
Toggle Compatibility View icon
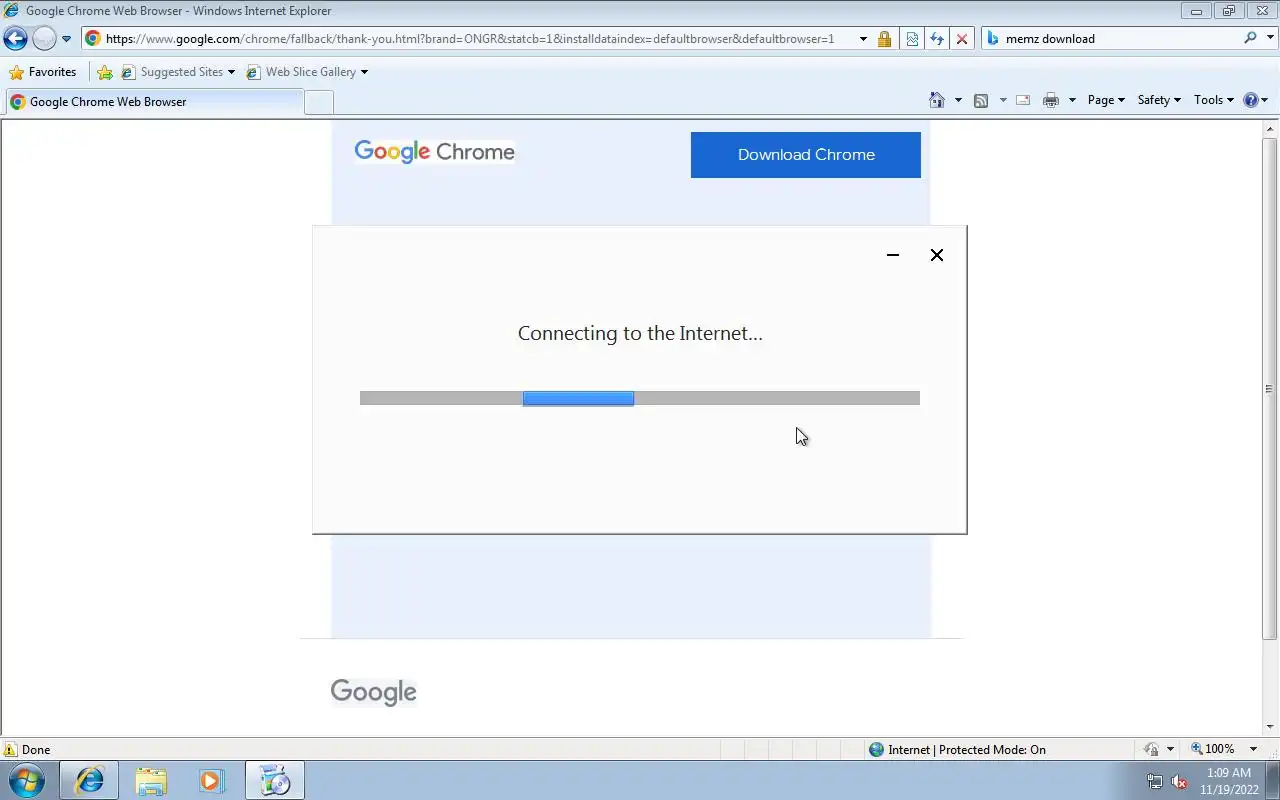coord(912,39)
